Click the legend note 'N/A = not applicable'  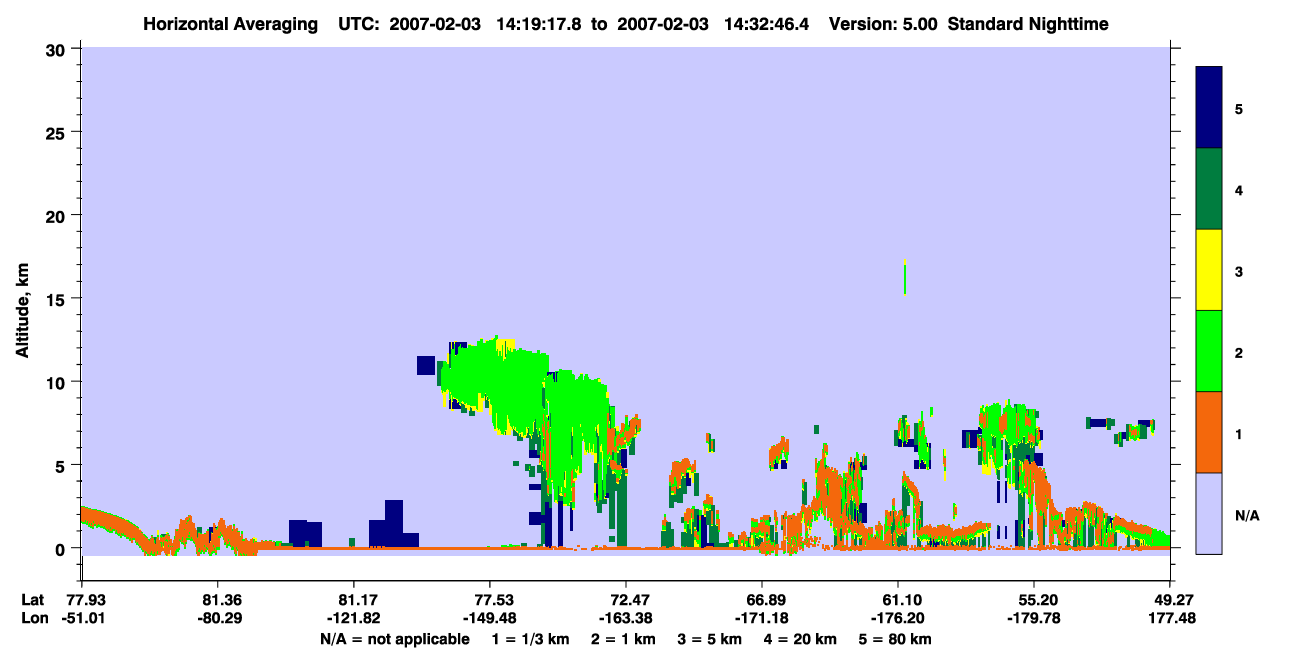[x=395, y=639]
